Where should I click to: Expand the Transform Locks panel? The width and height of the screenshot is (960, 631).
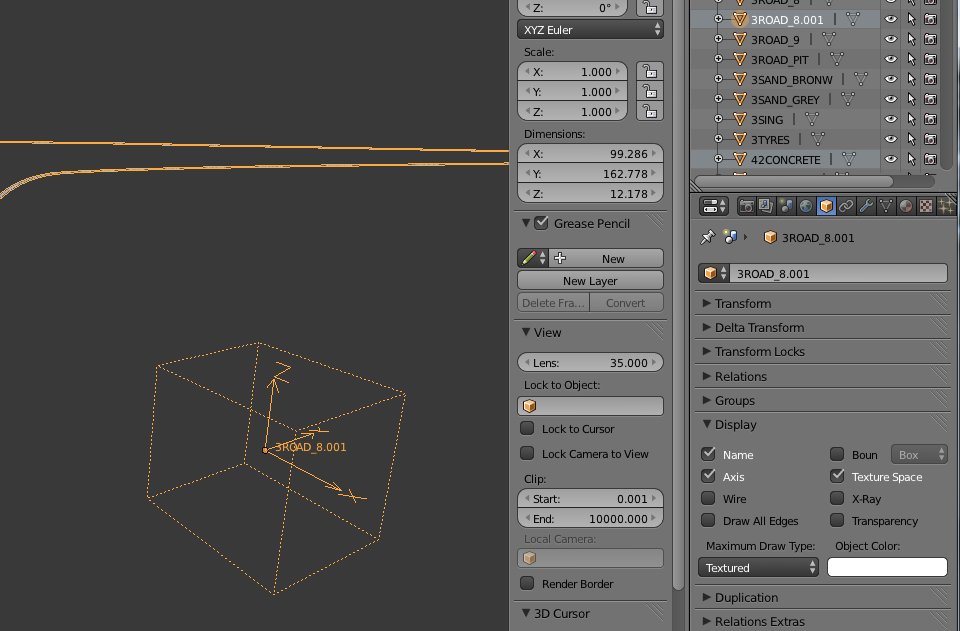(x=707, y=351)
